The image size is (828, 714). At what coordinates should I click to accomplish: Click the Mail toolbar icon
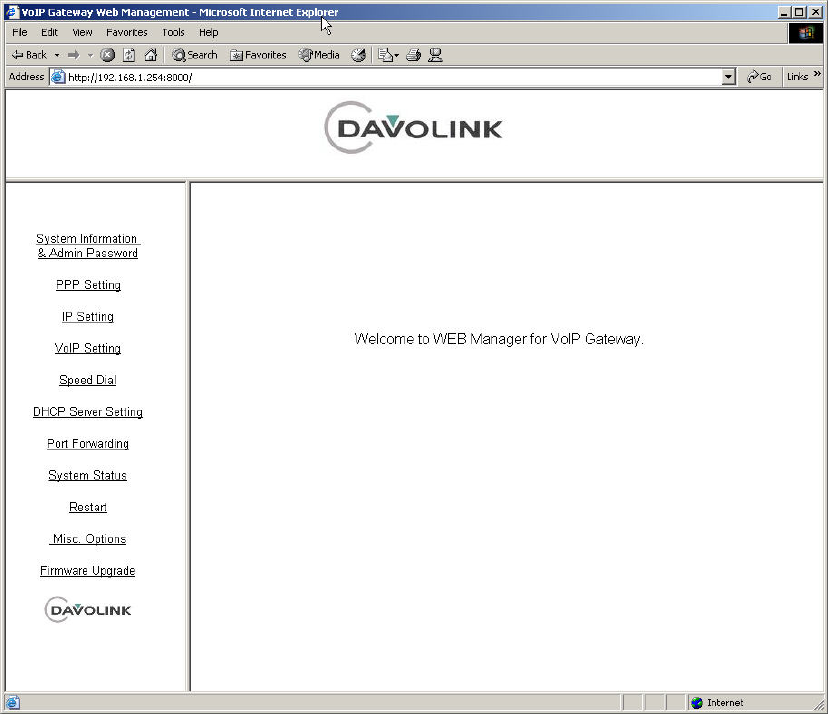tap(388, 55)
